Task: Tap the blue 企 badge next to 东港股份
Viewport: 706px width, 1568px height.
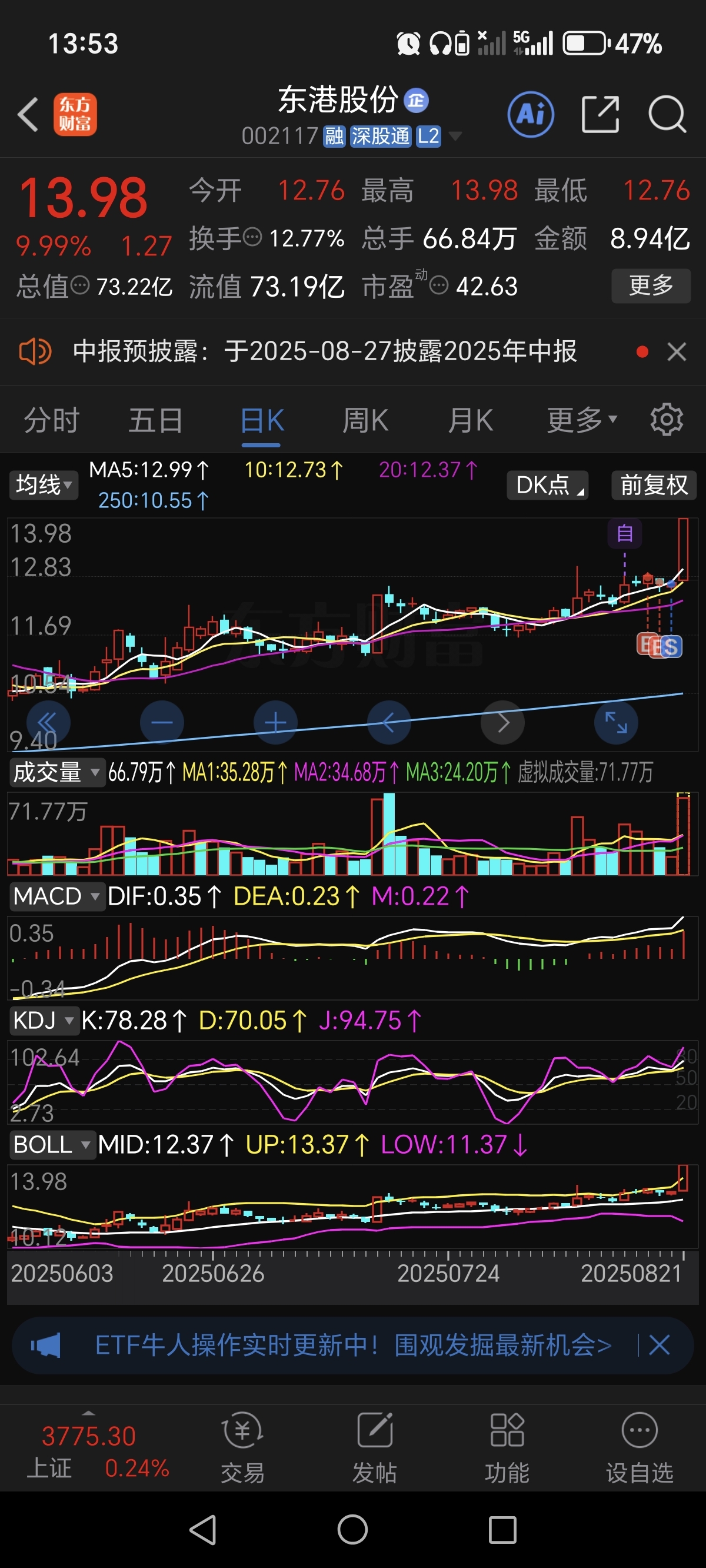Action: (x=417, y=101)
